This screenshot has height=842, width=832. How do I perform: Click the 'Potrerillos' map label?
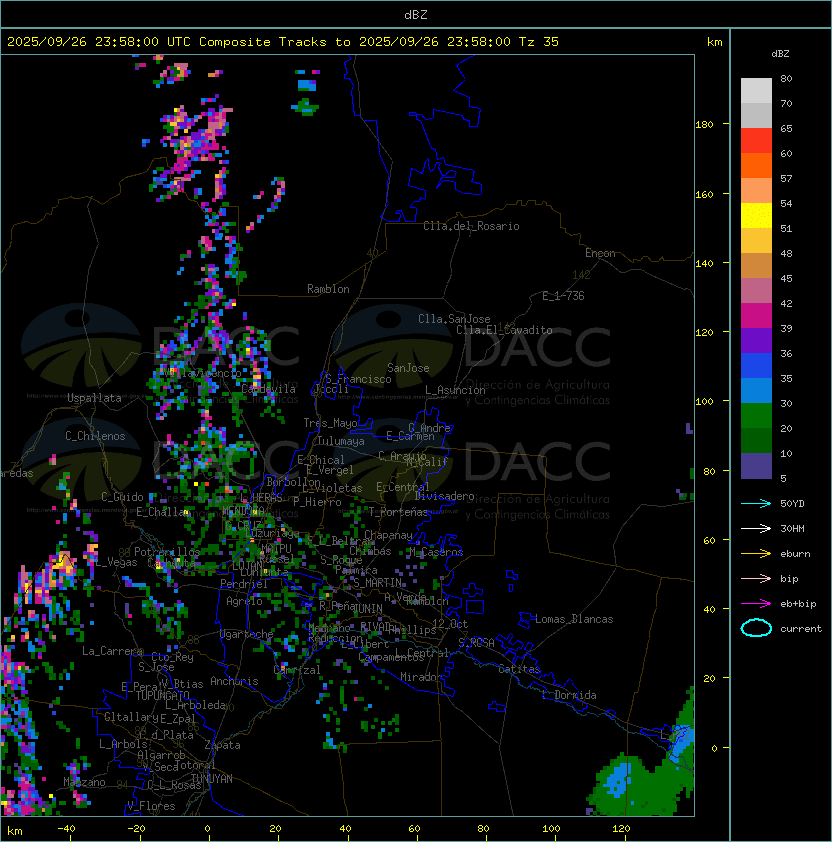tap(167, 551)
